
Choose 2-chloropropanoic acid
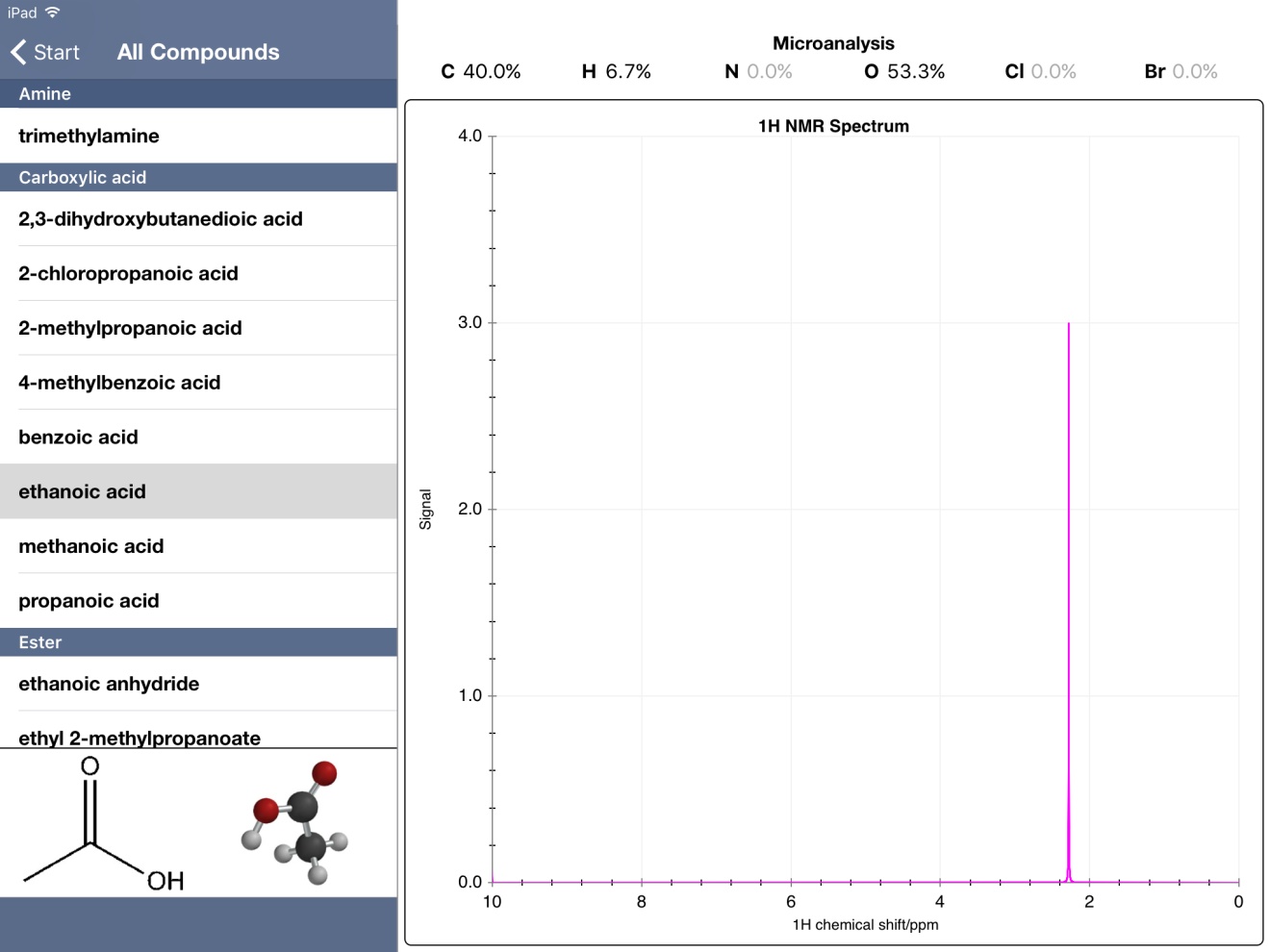click(128, 274)
